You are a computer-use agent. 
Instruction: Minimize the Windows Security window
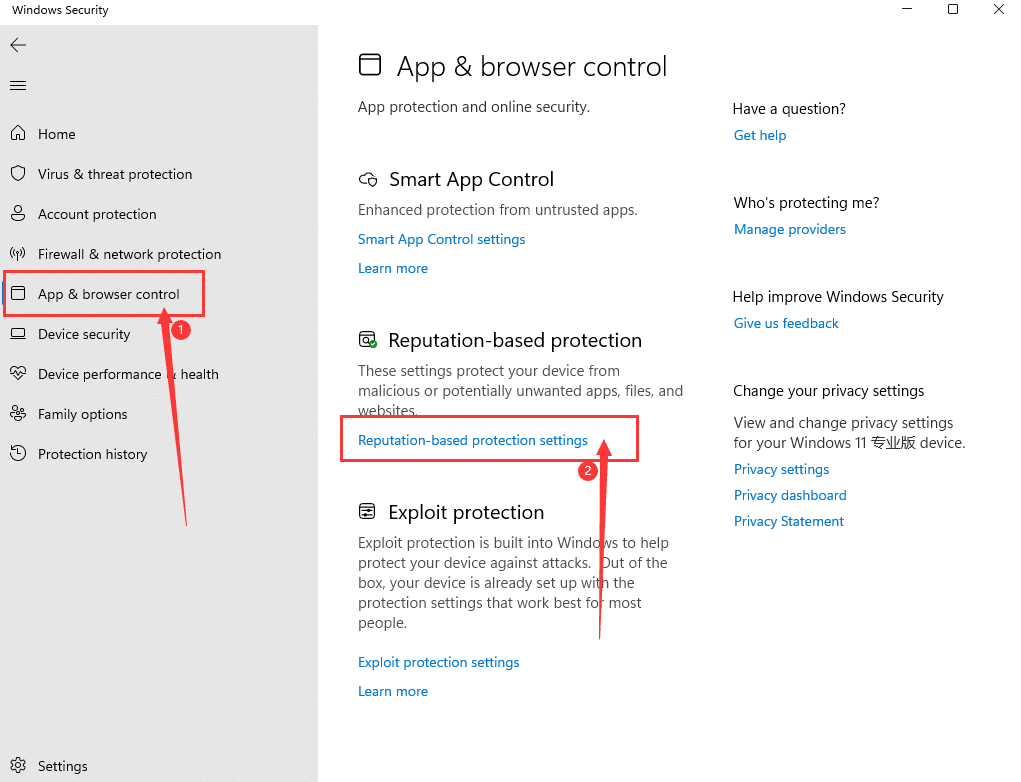point(907,9)
